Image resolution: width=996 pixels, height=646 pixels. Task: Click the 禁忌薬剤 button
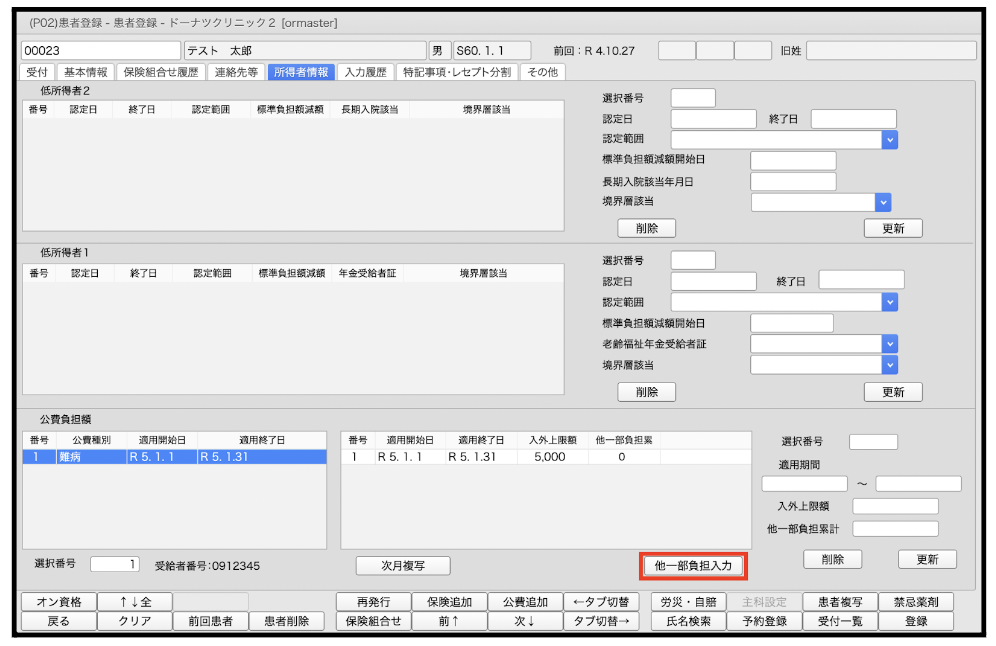(x=916, y=602)
